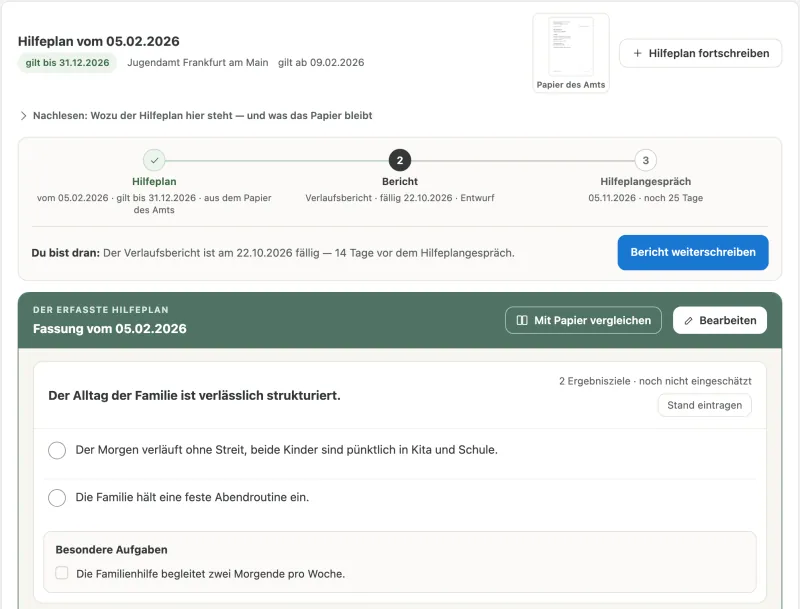Click 'Verlaufsbericht · fällig 22.10.2026 · Entwurf' text
This screenshot has height=609, width=800.
click(399, 198)
